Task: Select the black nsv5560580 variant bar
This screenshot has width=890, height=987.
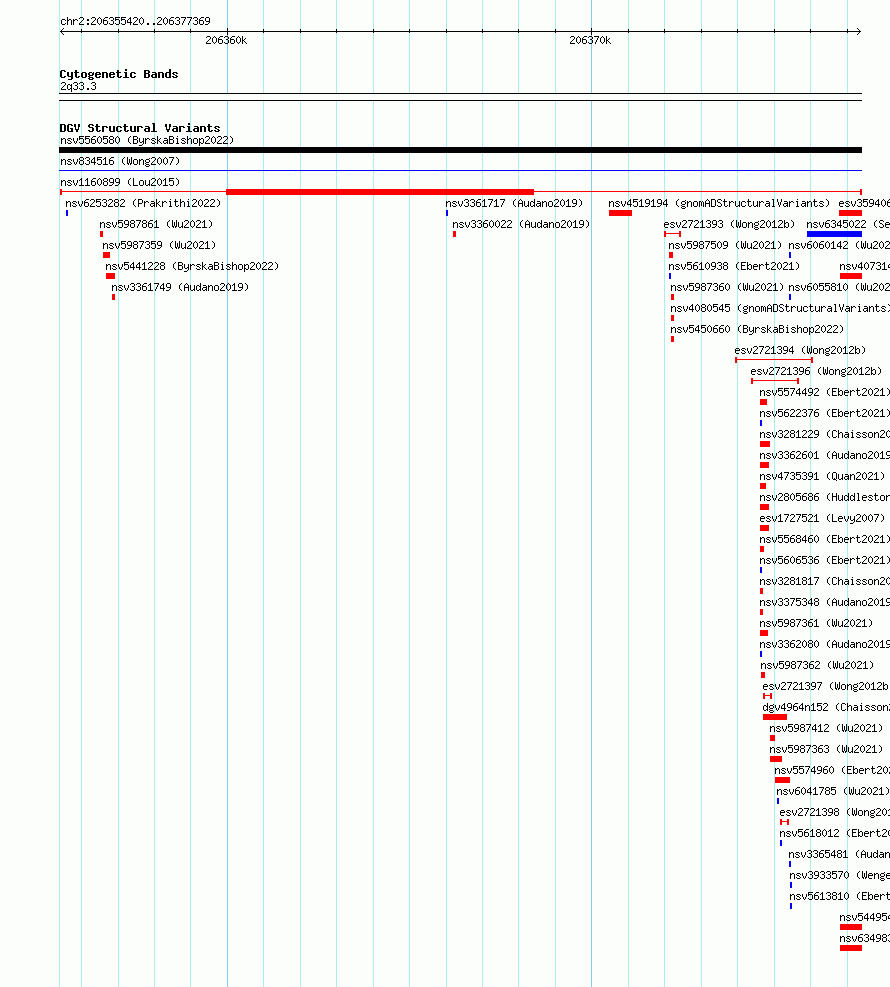Action: pos(460,150)
